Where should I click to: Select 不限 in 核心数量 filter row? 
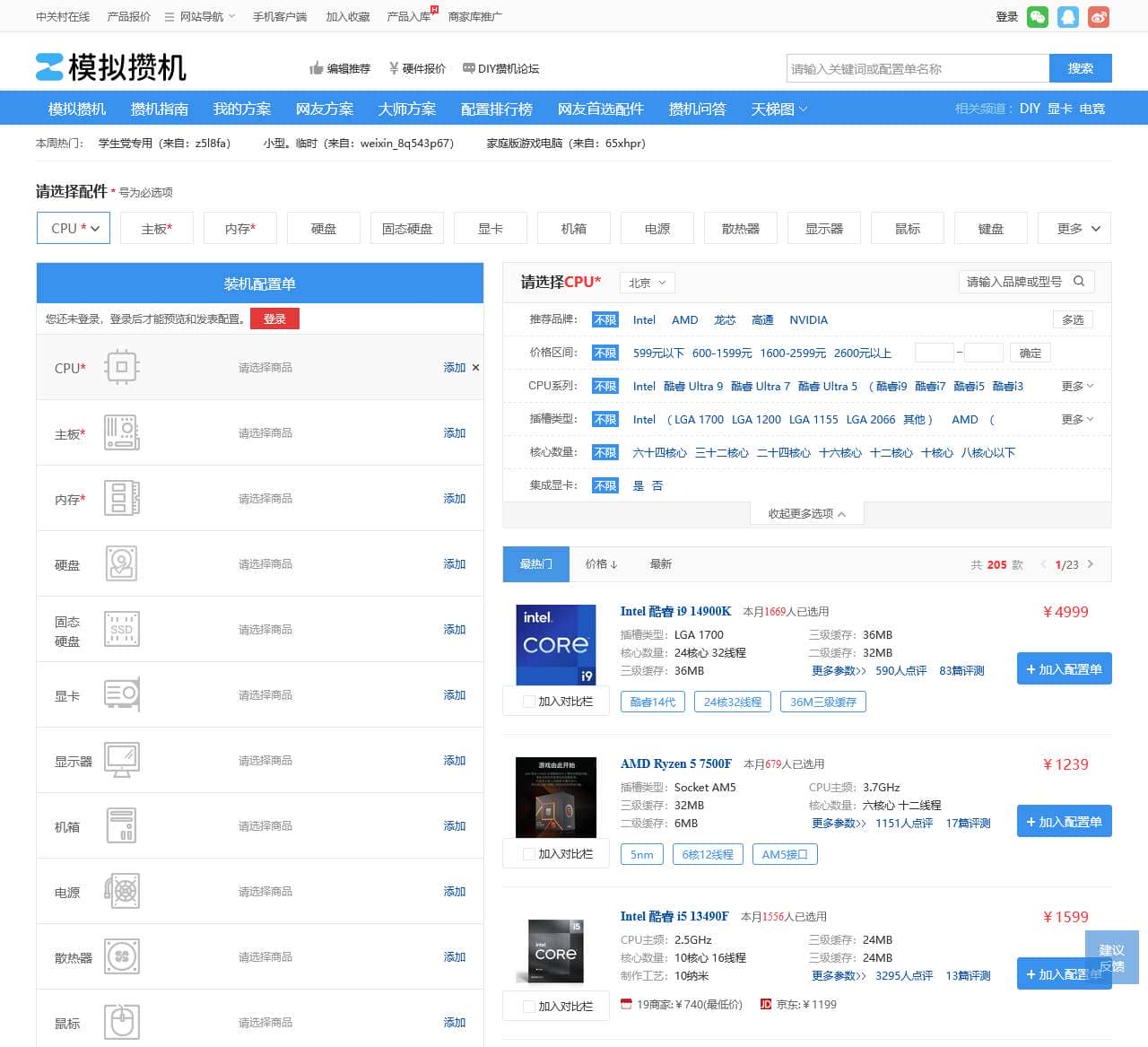605,453
